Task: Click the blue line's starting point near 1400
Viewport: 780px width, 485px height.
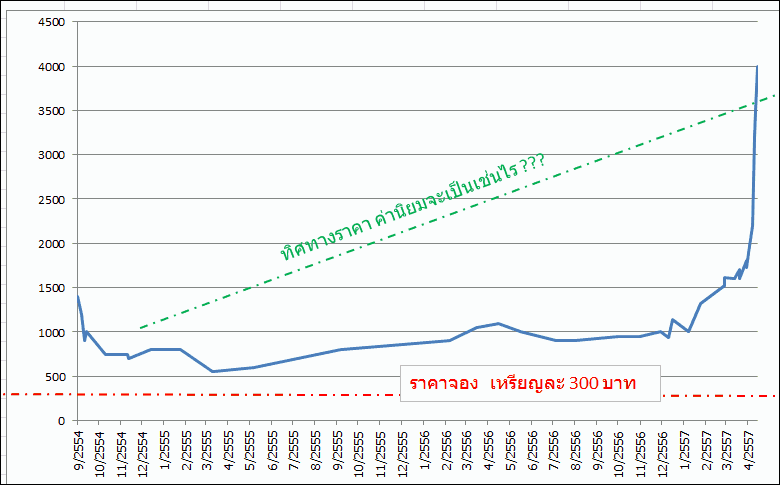Action: (x=78, y=297)
